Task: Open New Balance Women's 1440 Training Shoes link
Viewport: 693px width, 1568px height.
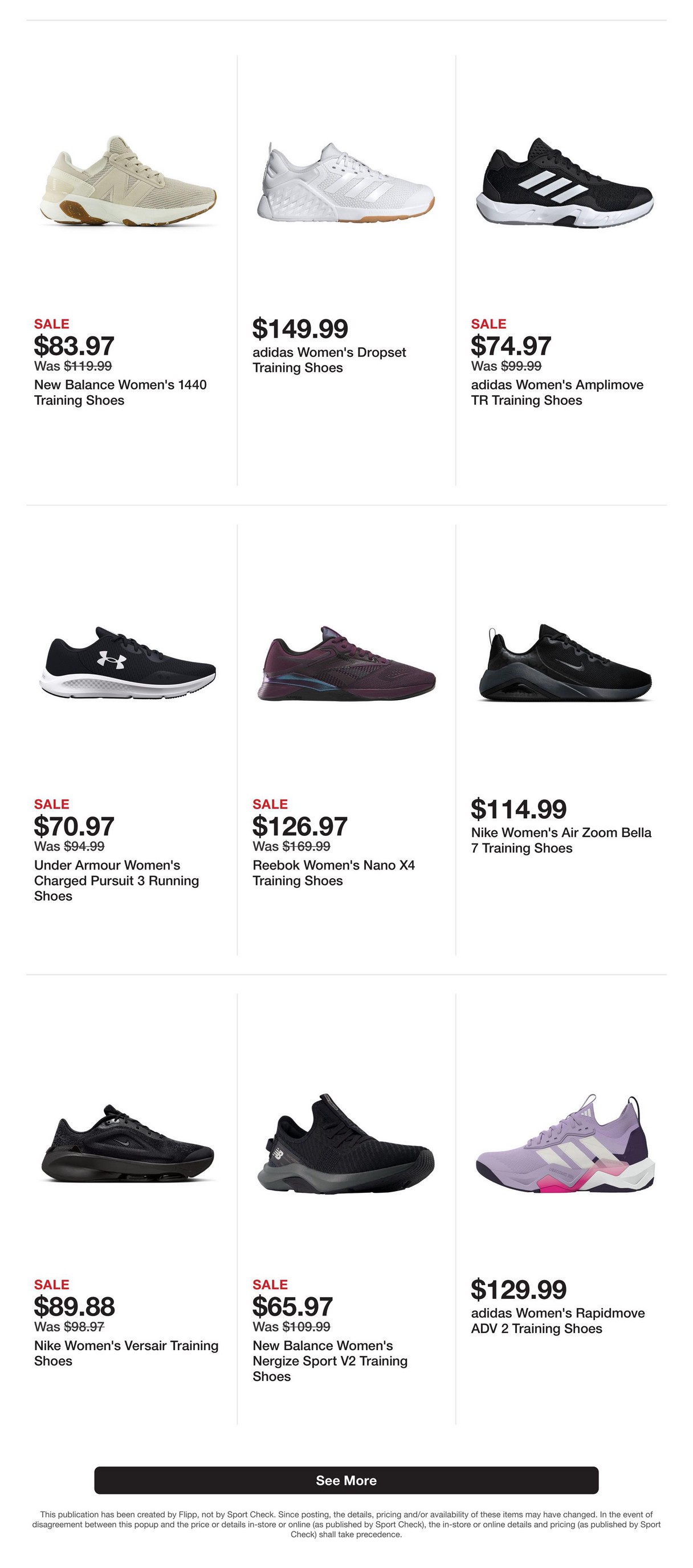Action: [x=120, y=393]
